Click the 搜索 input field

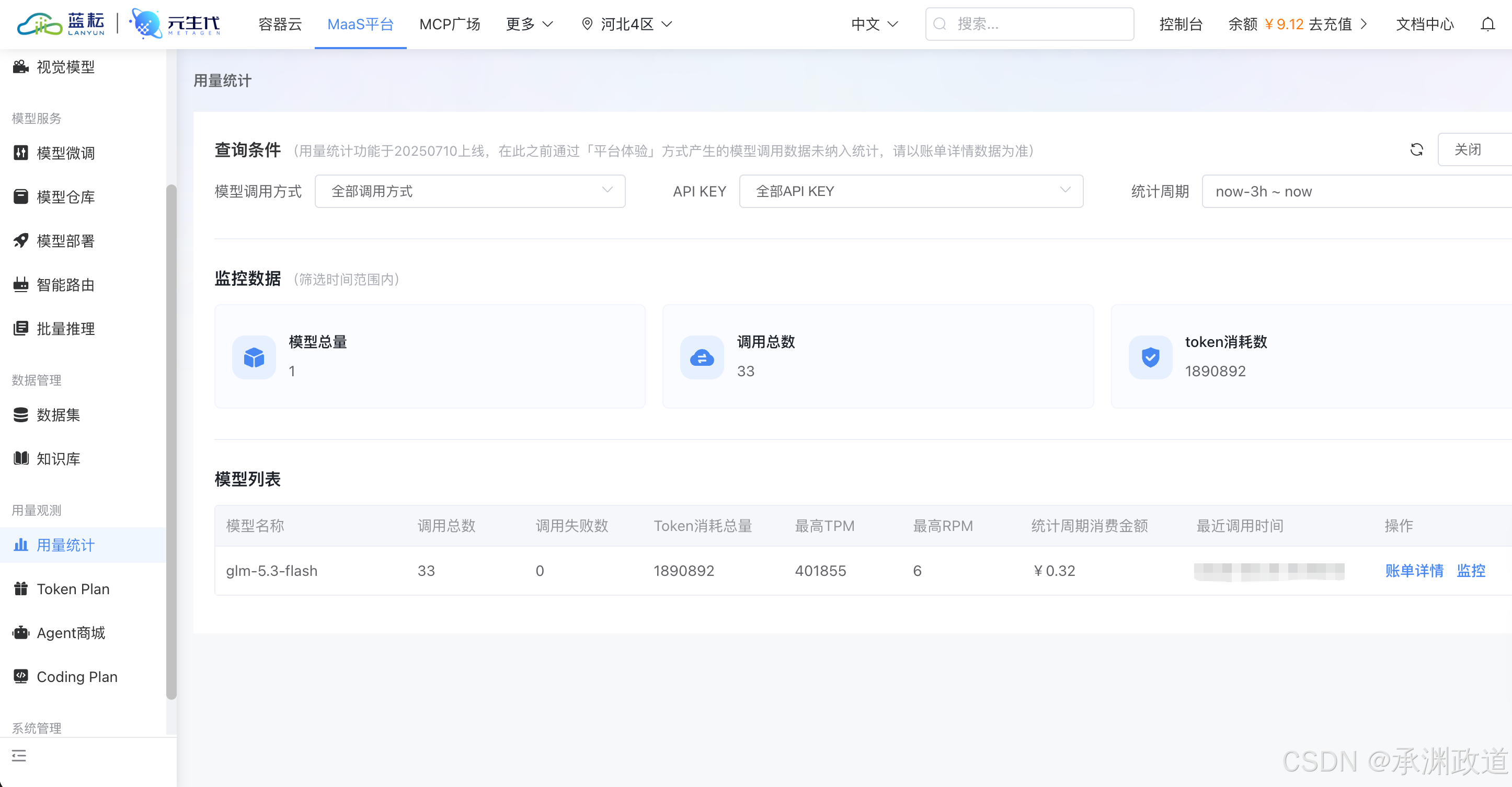(x=1029, y=24)
